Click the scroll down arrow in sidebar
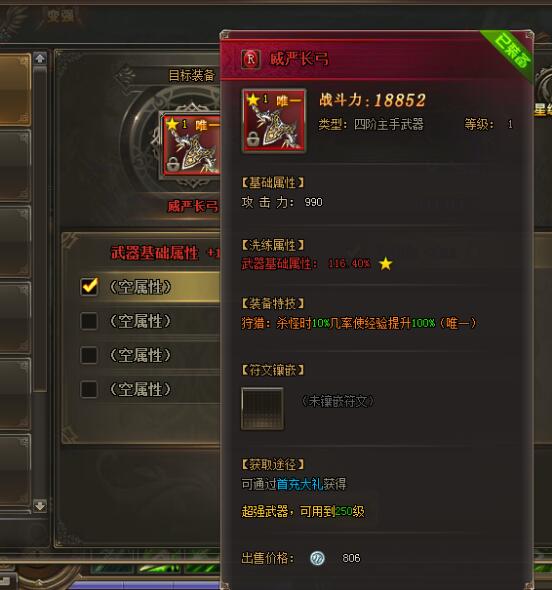The height and width of the screenshot is (590, 552). click(x=40, y=505)
